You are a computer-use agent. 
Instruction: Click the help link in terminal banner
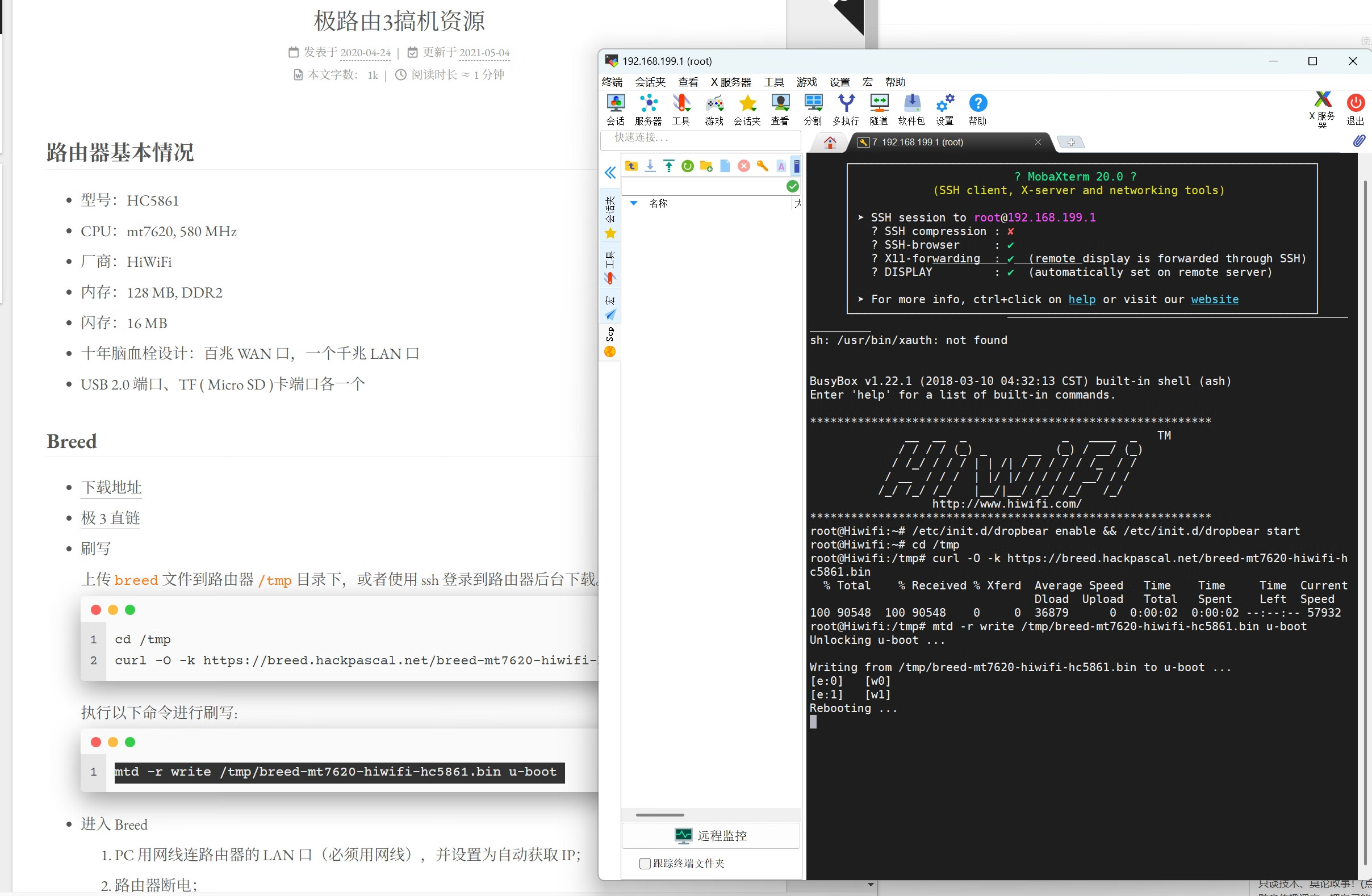point(1081,299)
